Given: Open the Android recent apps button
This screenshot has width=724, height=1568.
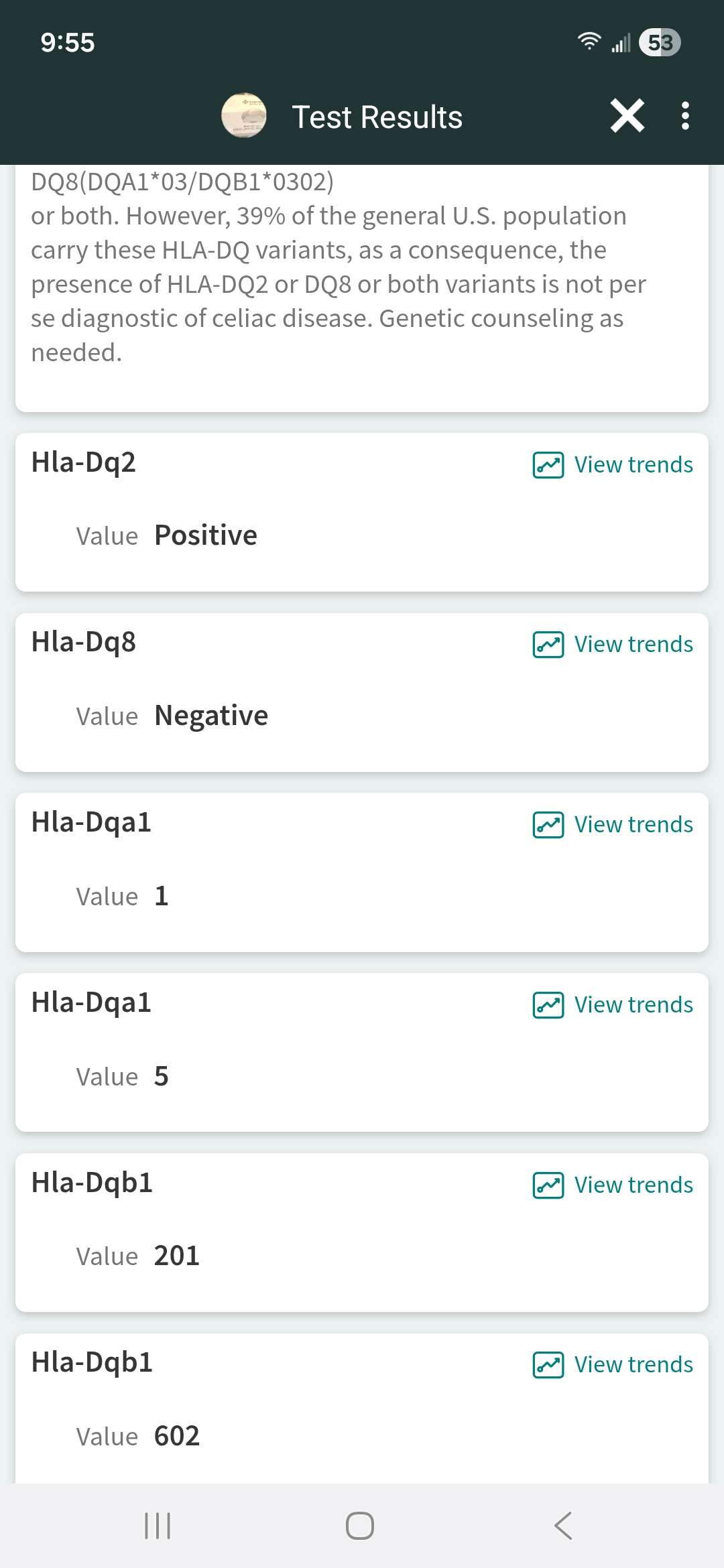Looking at the screenshot, I should 158,1526.
